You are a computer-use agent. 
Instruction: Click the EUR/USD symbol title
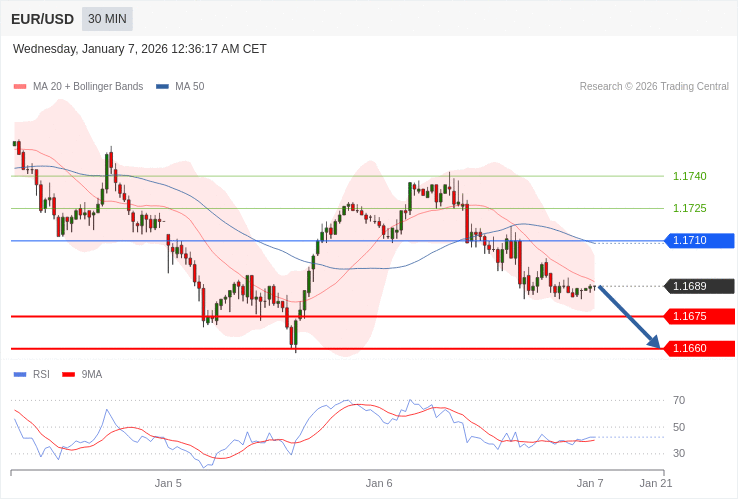coord(42,19)
